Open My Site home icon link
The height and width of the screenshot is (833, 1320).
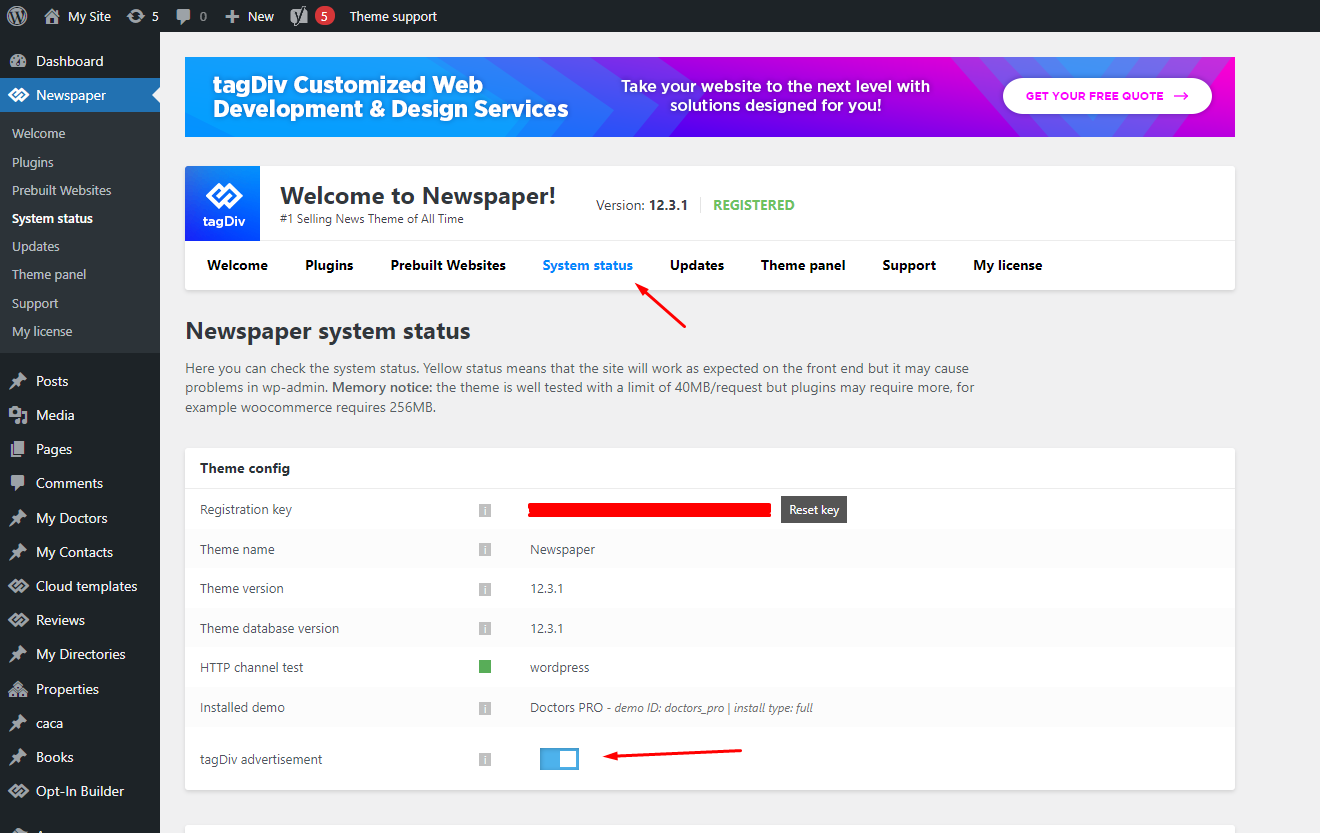click(52, 16)
